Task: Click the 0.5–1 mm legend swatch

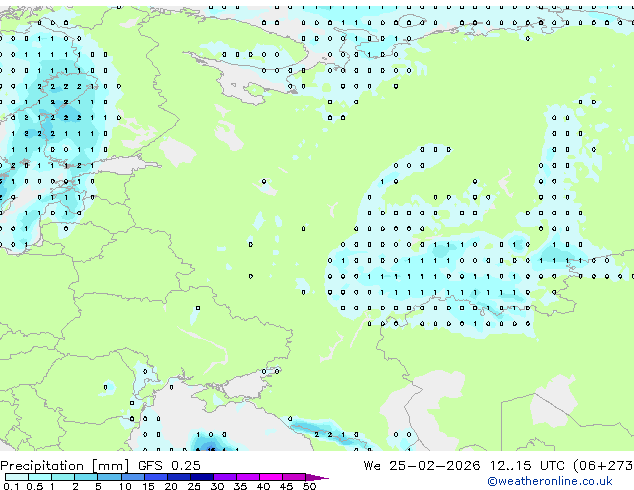Action: click(40, 477)
